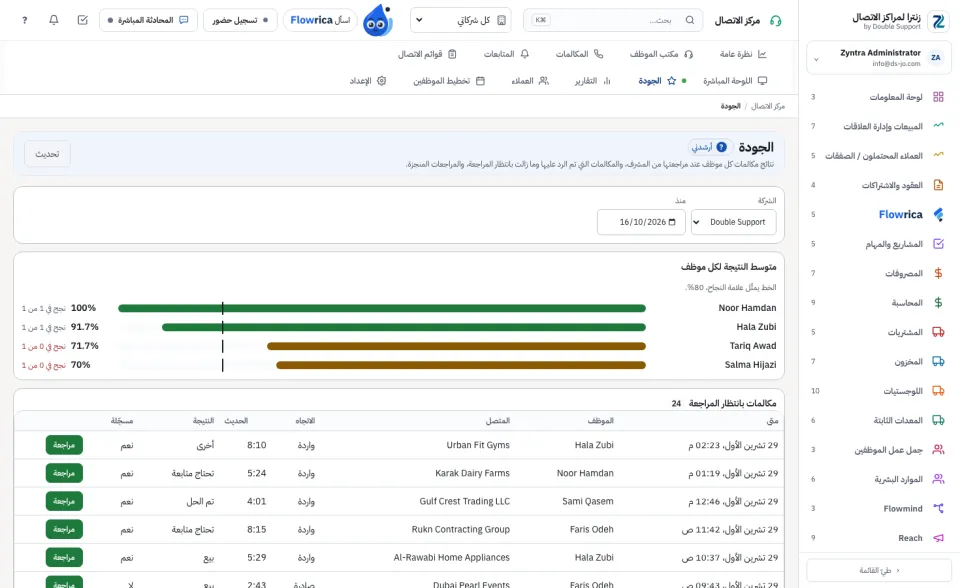Click the متى column header
Screen dimensions: 960x588
(x=773, y=421)
